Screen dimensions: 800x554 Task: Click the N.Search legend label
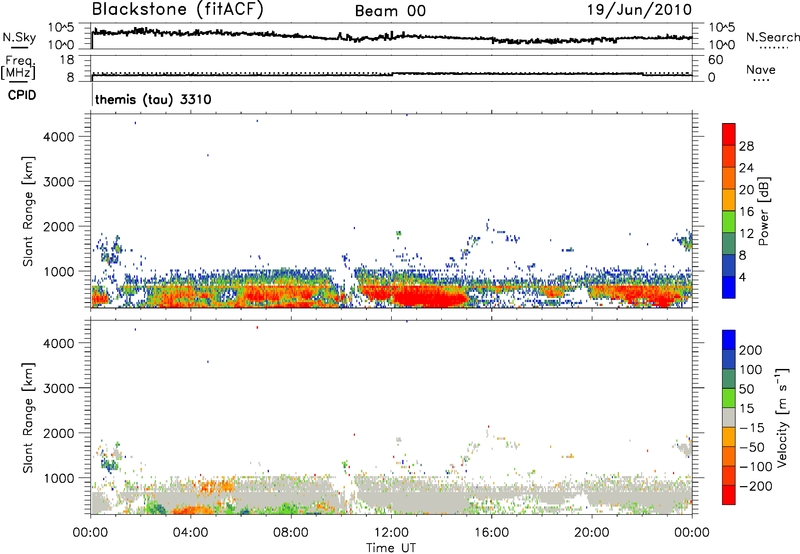coord(772,37)
